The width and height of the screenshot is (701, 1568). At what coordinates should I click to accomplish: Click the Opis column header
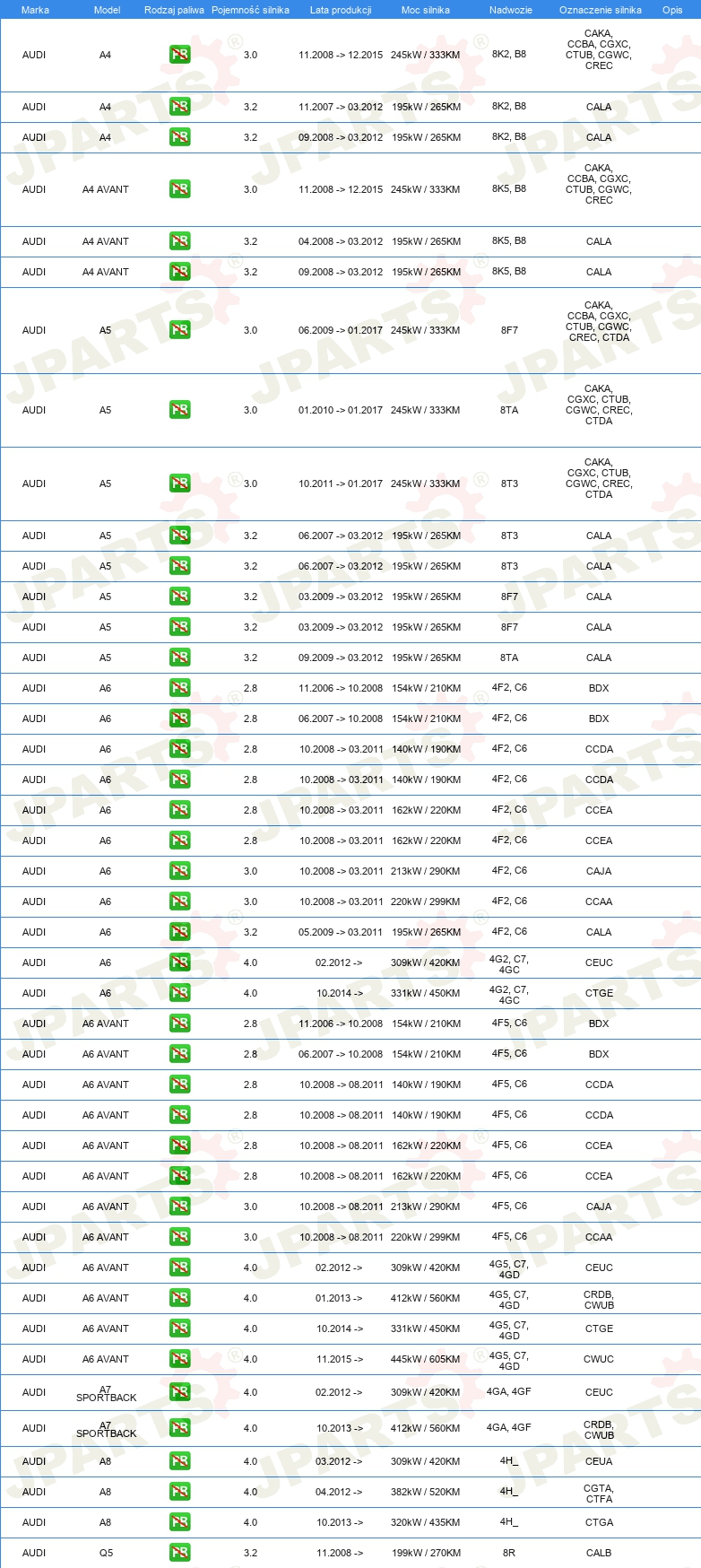point(672,10)
